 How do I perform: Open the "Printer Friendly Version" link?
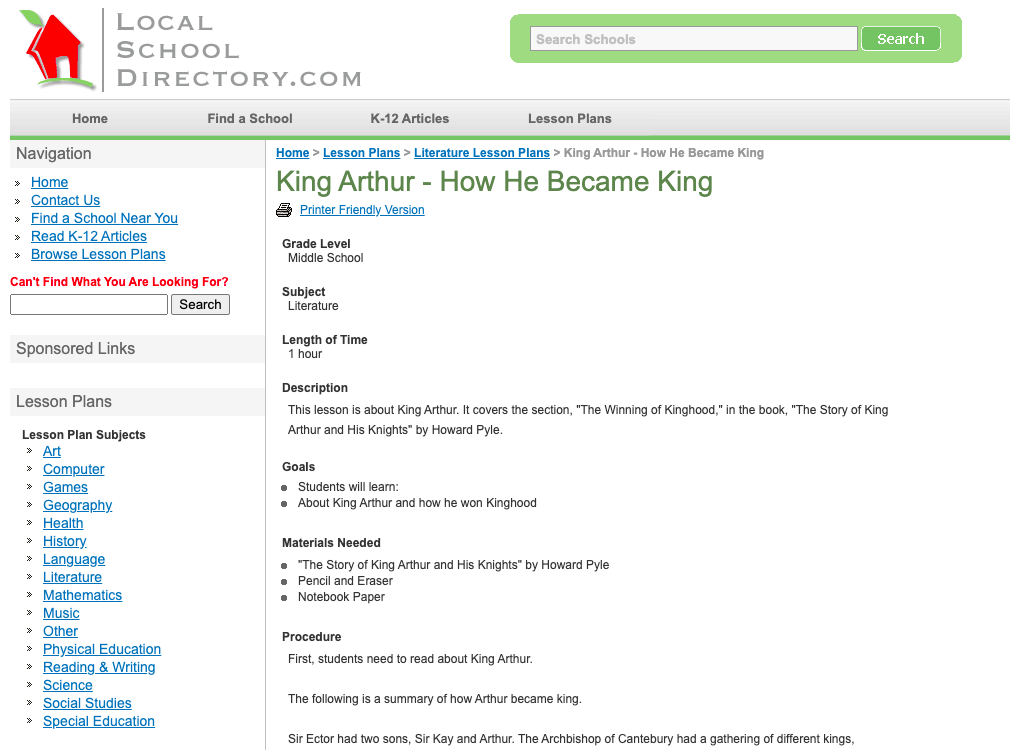(x=361, y=210)
